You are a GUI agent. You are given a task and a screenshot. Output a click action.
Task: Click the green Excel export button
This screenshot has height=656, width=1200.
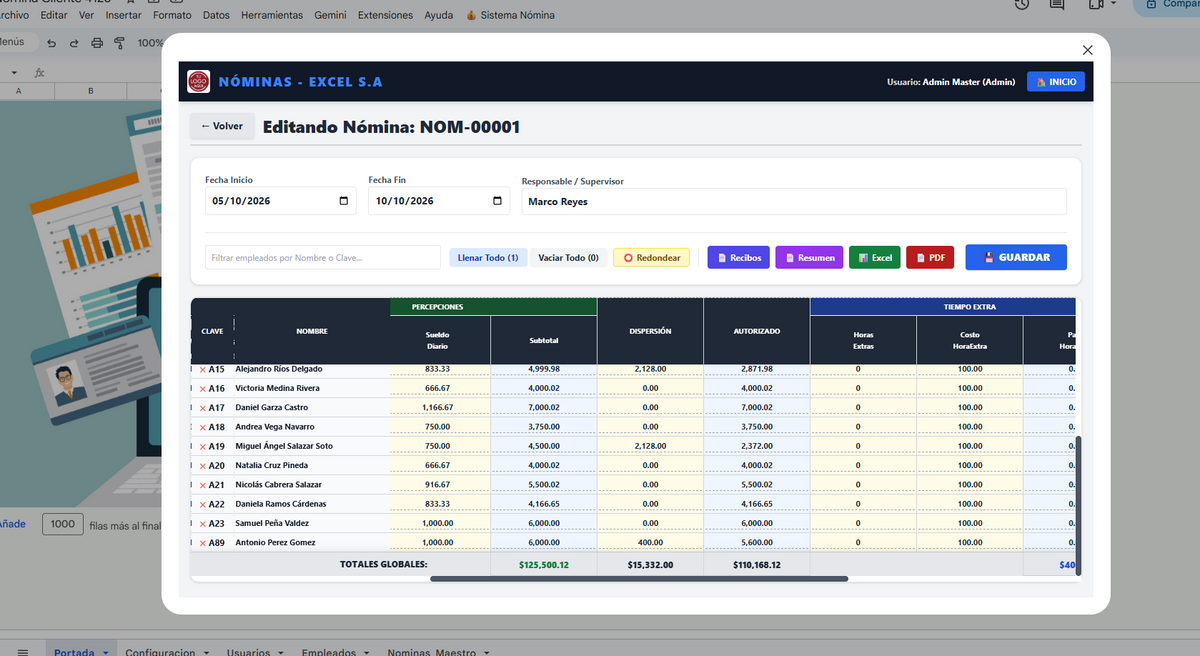pos(875,258)
